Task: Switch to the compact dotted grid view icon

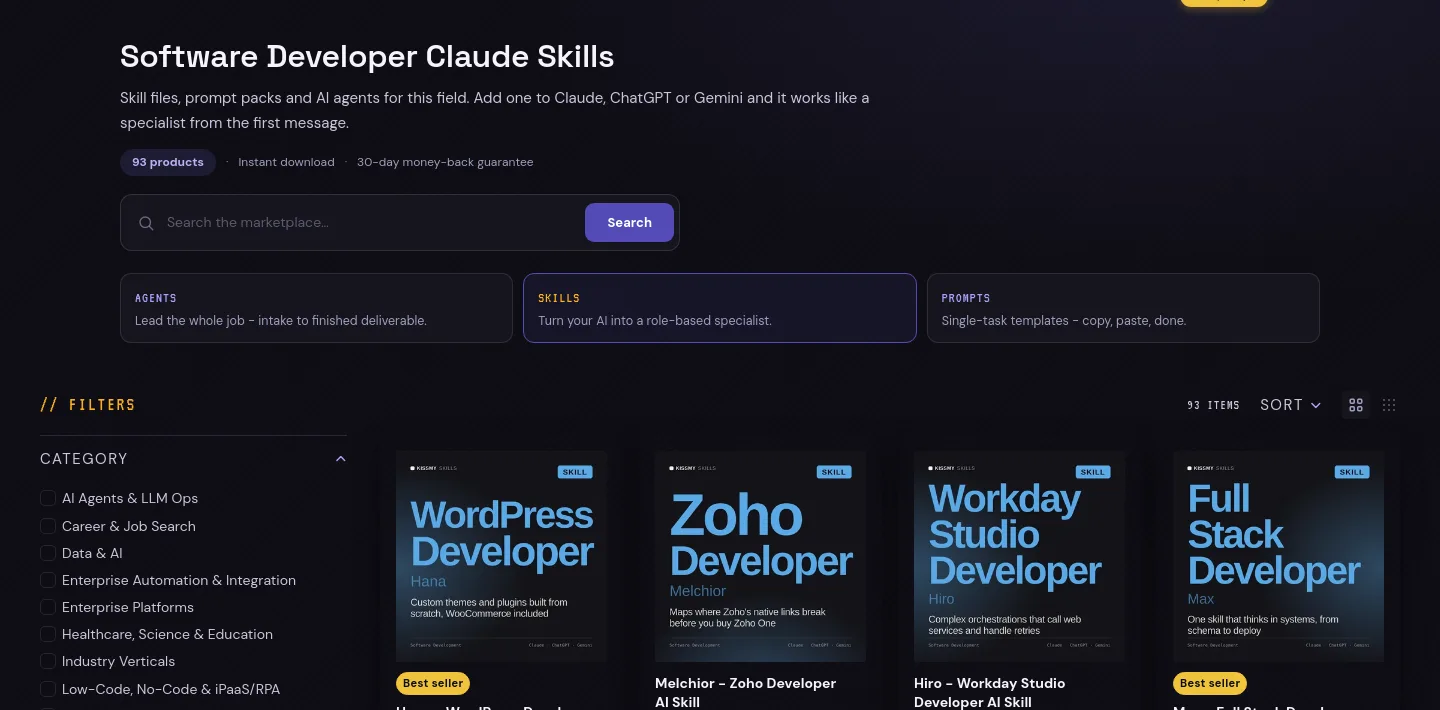Action: pos(1389,405)
